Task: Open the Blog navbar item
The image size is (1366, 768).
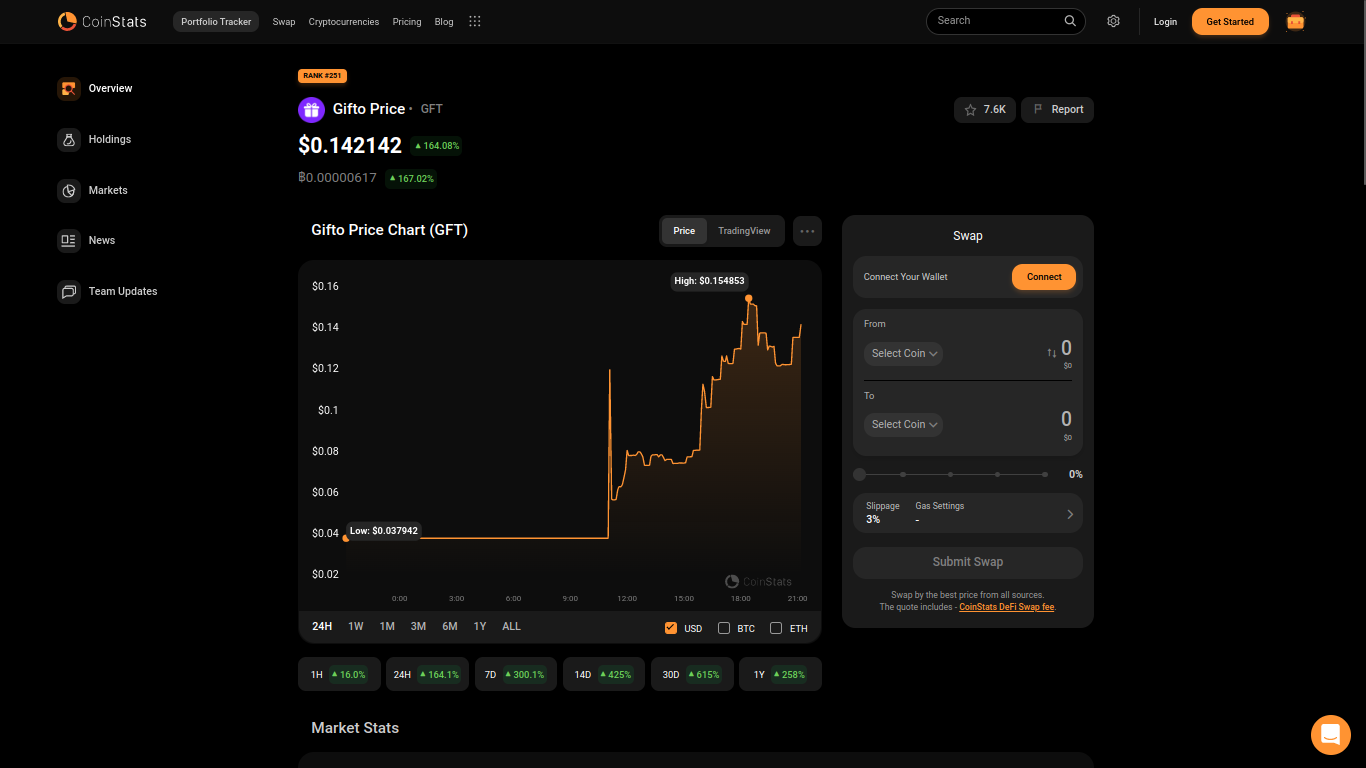Action: click(x=444, y=22)
